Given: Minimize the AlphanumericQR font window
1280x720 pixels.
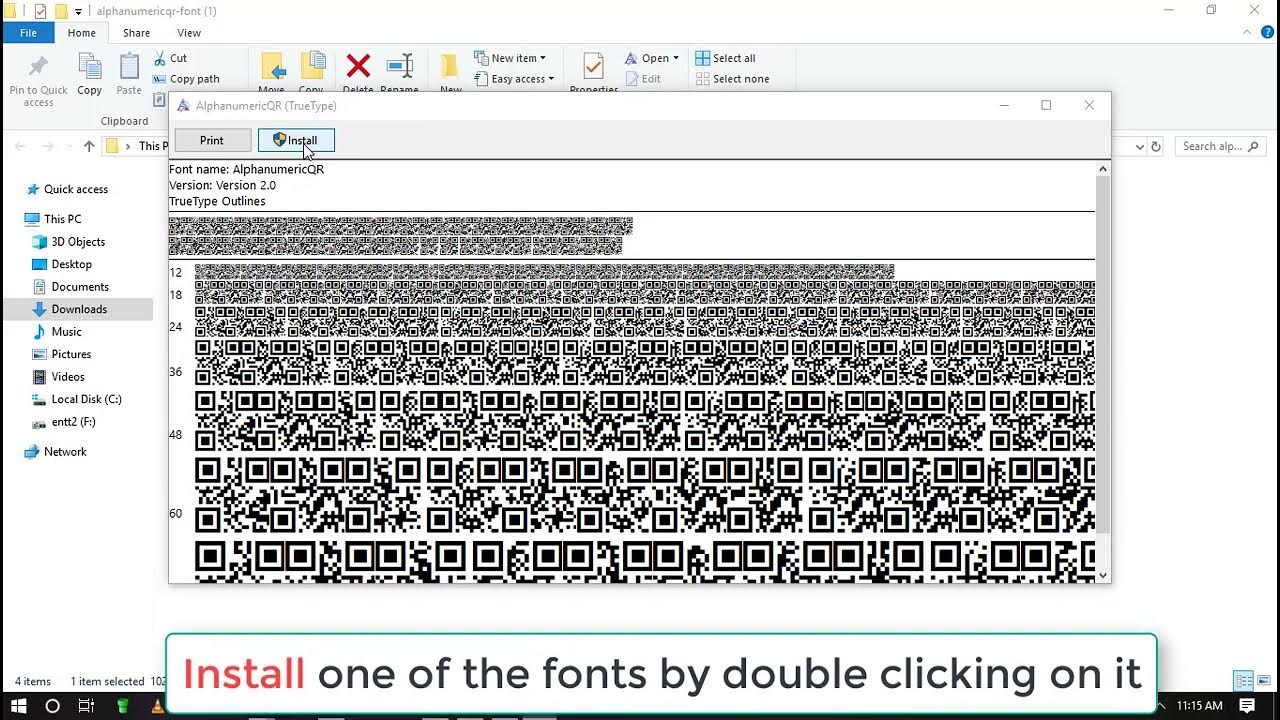Looking at the screenshot, I should coord(1004,105).
